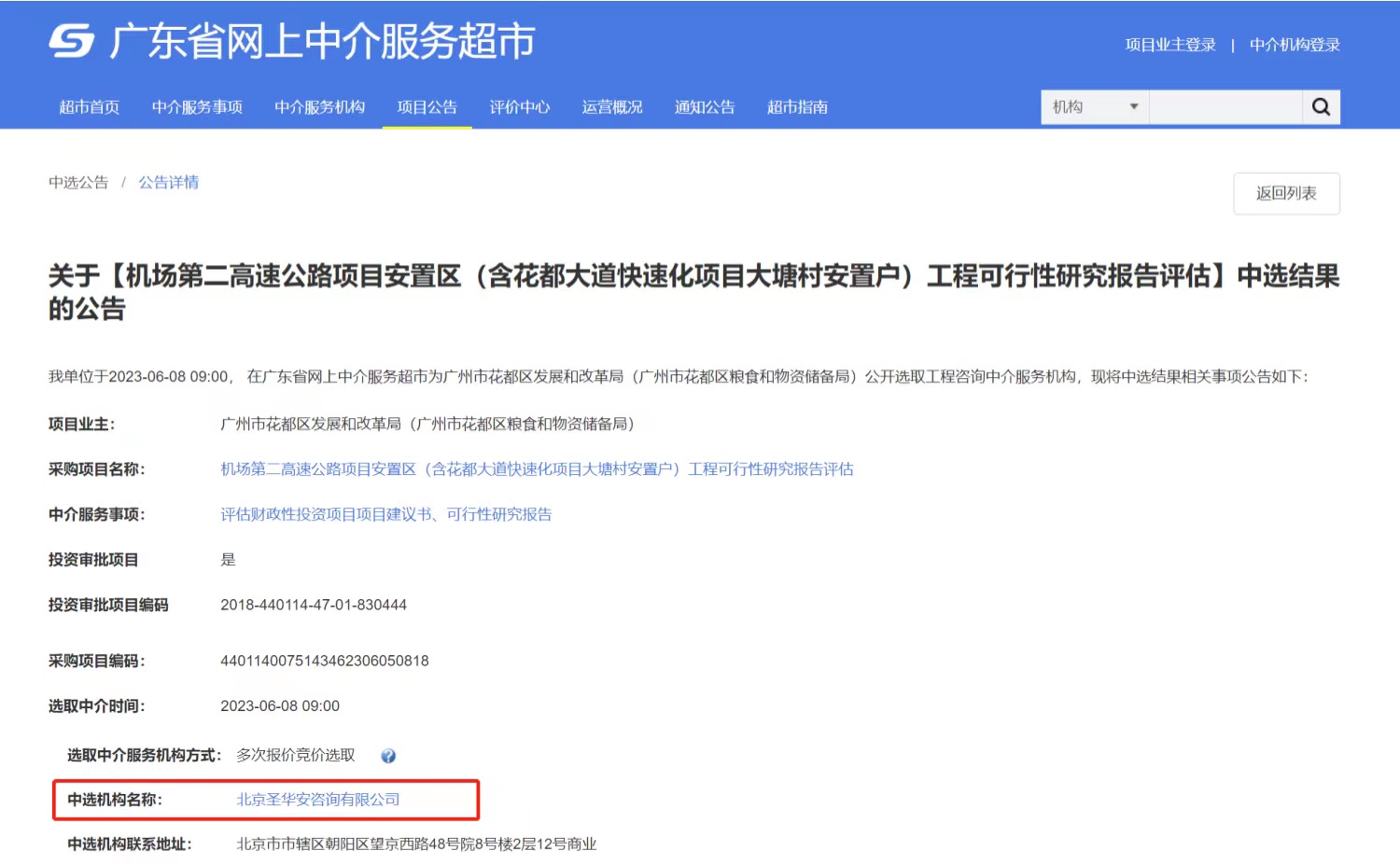
Task: Click 项目业主登录 link
Action: (x=1170, y=45)
